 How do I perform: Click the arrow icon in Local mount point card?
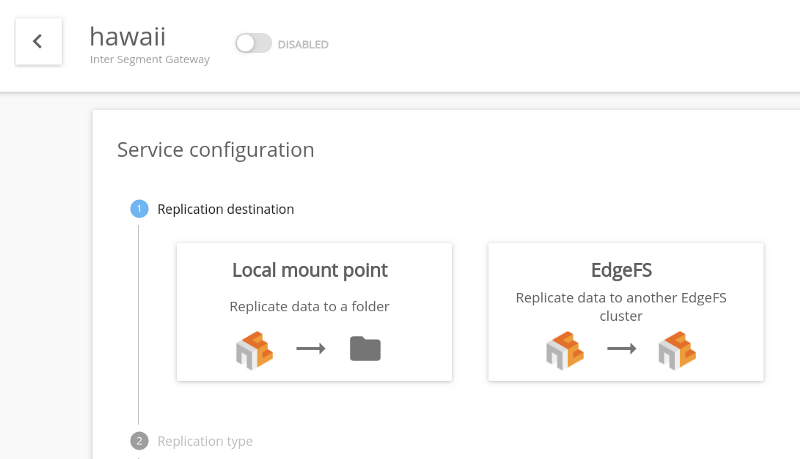click(311, 349)
